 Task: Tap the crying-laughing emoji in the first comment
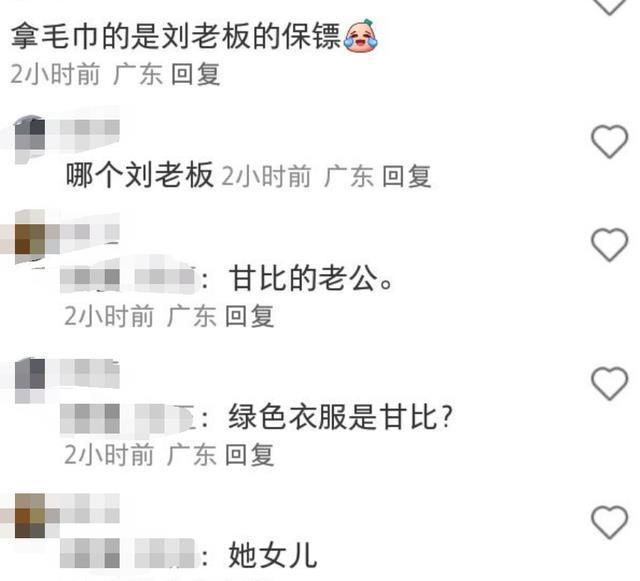click(361, 36)
